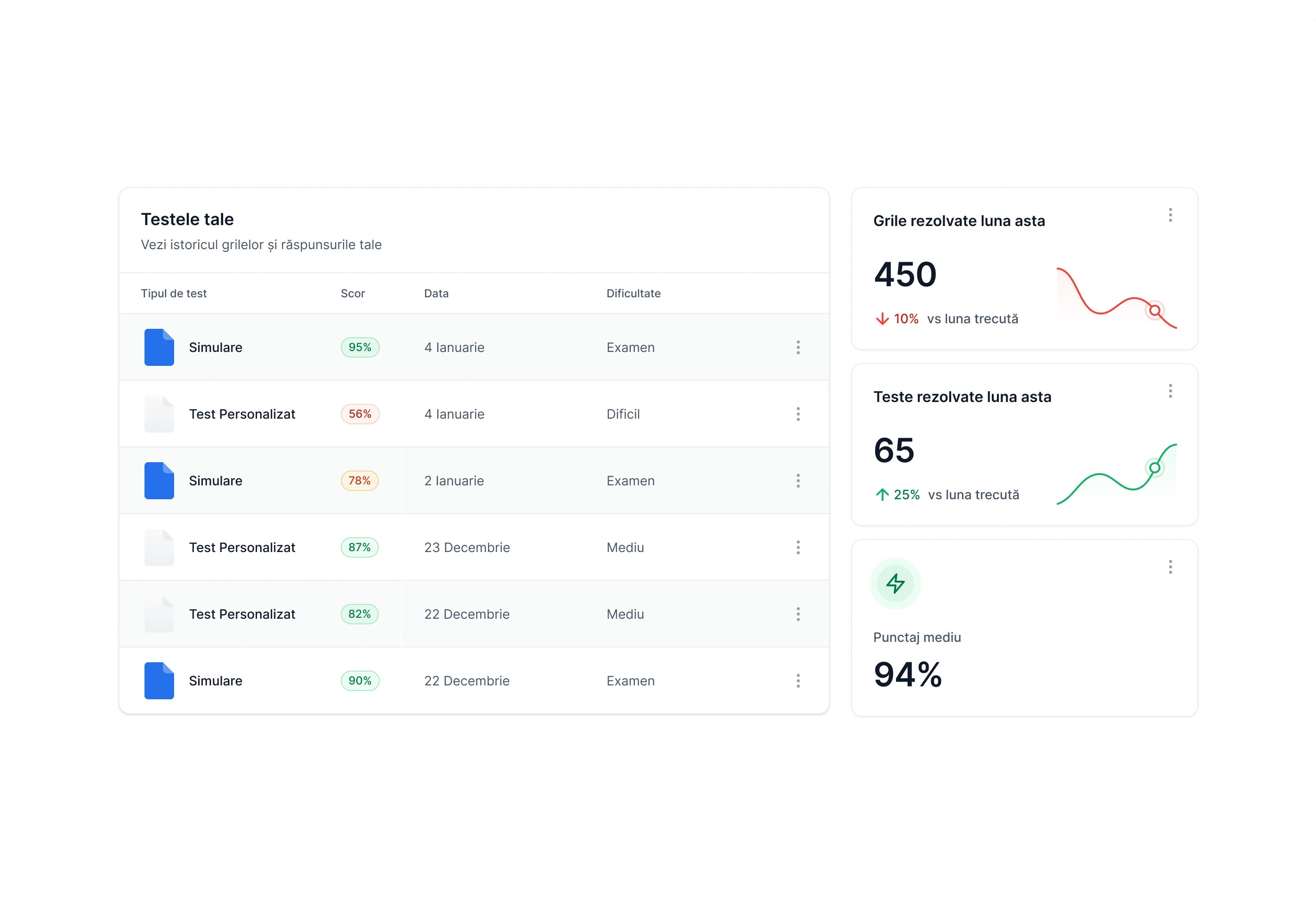Click the 78% score badge
Image resolution: width=1316 pixels, height=904 pixels.
(359, 481)
